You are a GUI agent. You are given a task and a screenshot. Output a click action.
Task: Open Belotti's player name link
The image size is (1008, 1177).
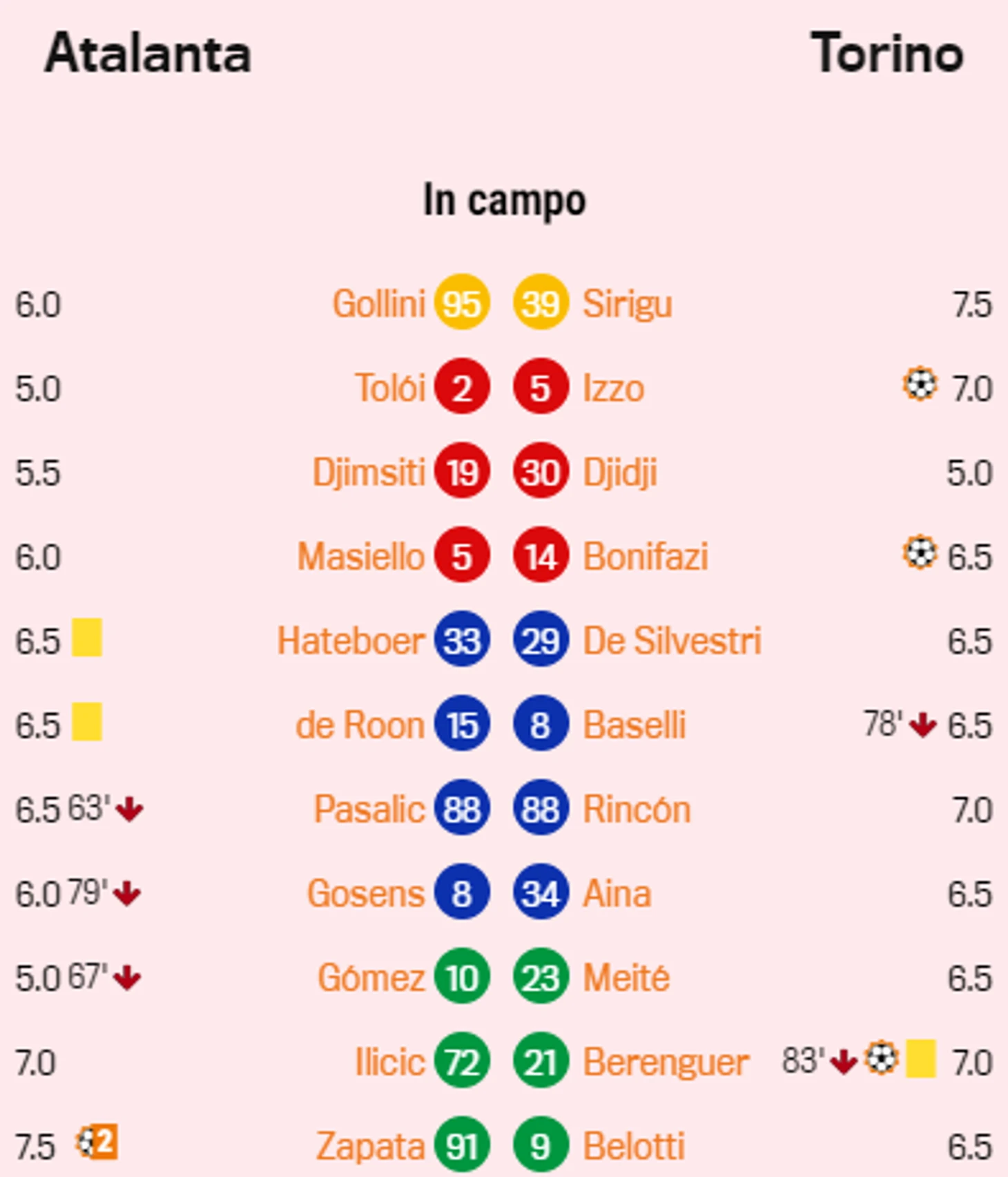[x=634, y=1146]
